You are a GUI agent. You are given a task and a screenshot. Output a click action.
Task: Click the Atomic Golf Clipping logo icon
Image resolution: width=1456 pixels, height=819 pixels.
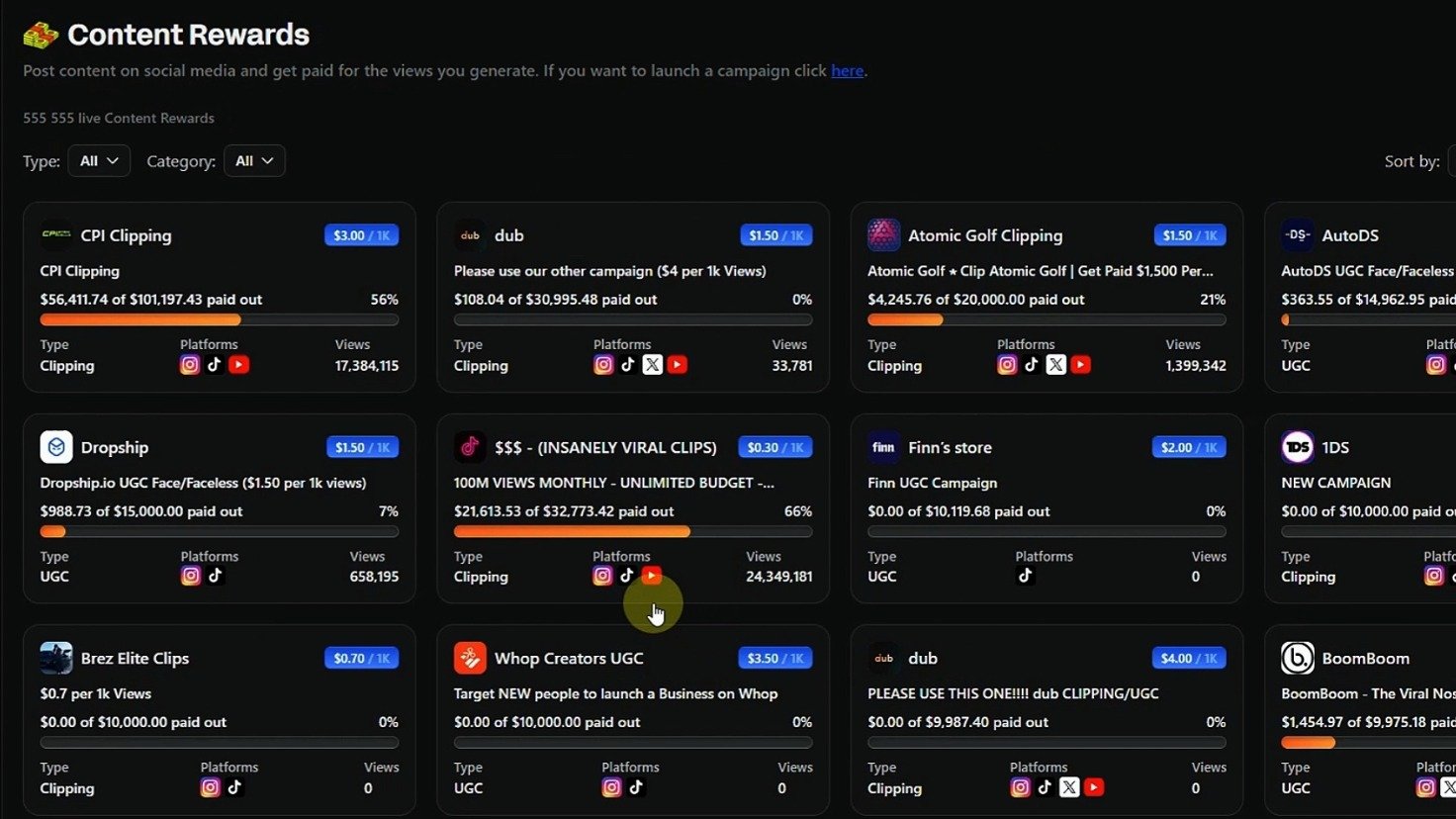coord(883,235)
